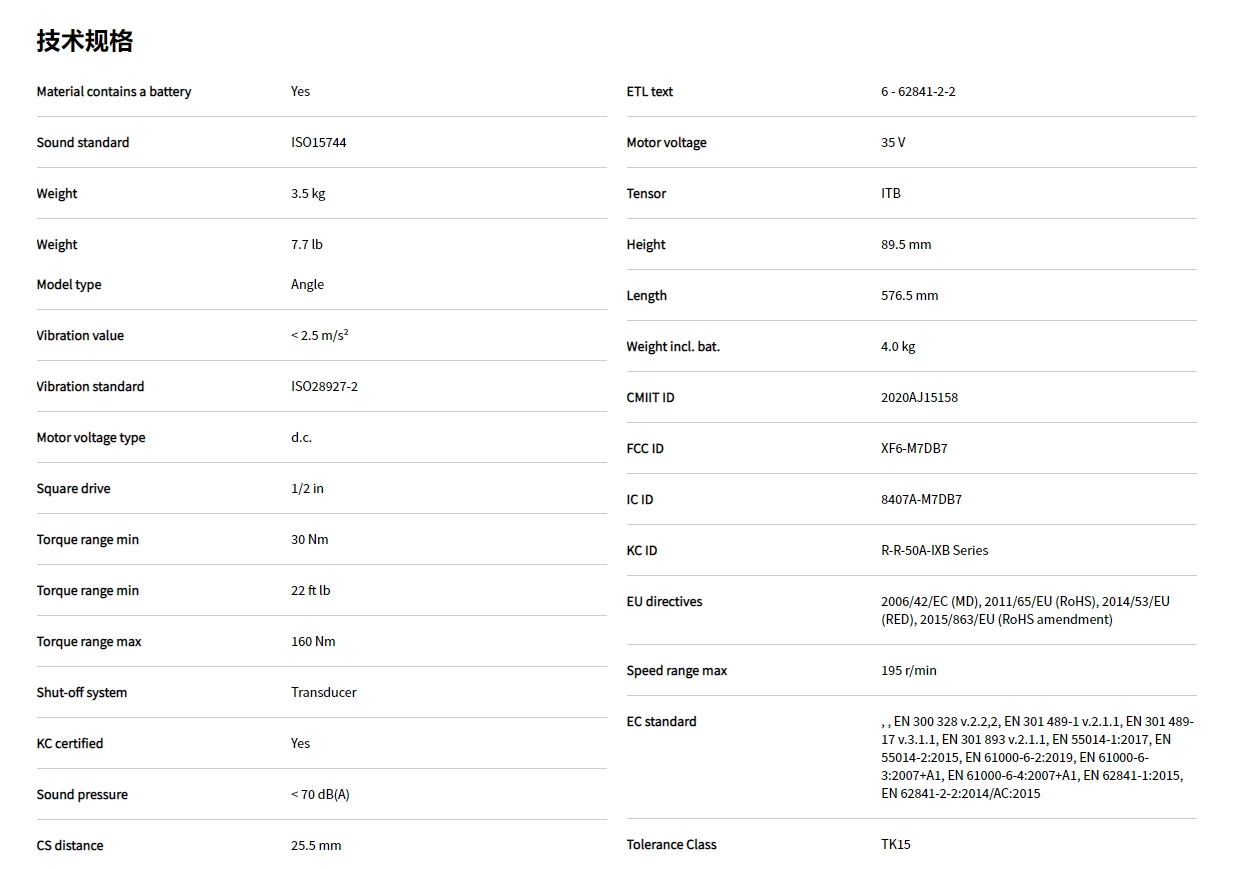This screenshot has width=1252, height=869.
Task: Select the 22 ft lb torque value
Action: 311,591
